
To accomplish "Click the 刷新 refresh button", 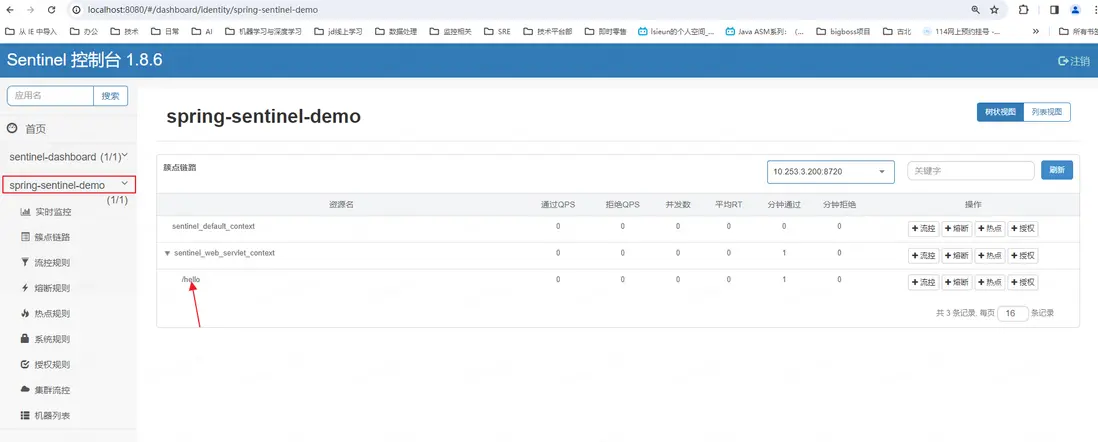I will 1057,170.
